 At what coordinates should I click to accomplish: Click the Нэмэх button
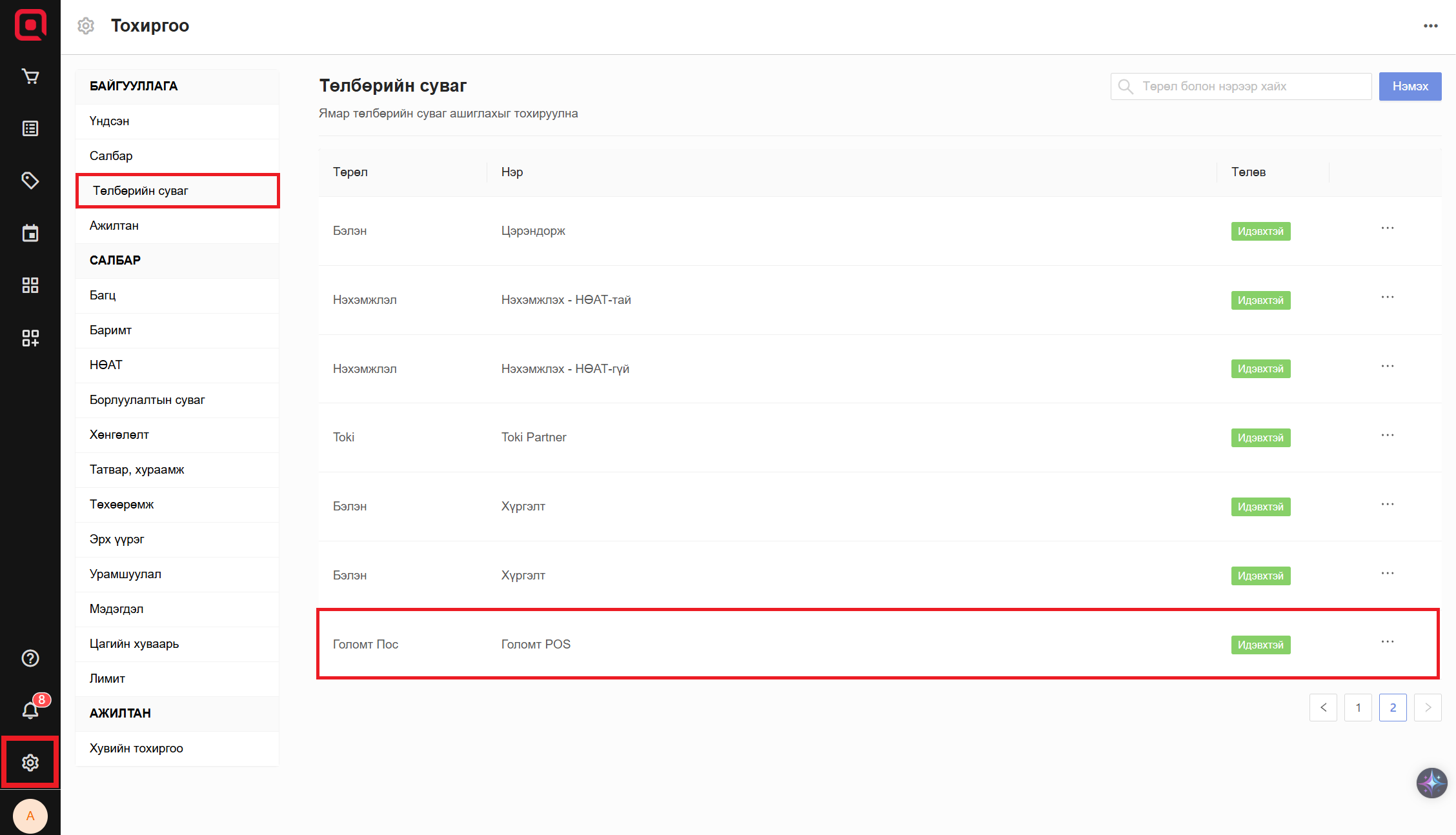tap(1410, 86)
